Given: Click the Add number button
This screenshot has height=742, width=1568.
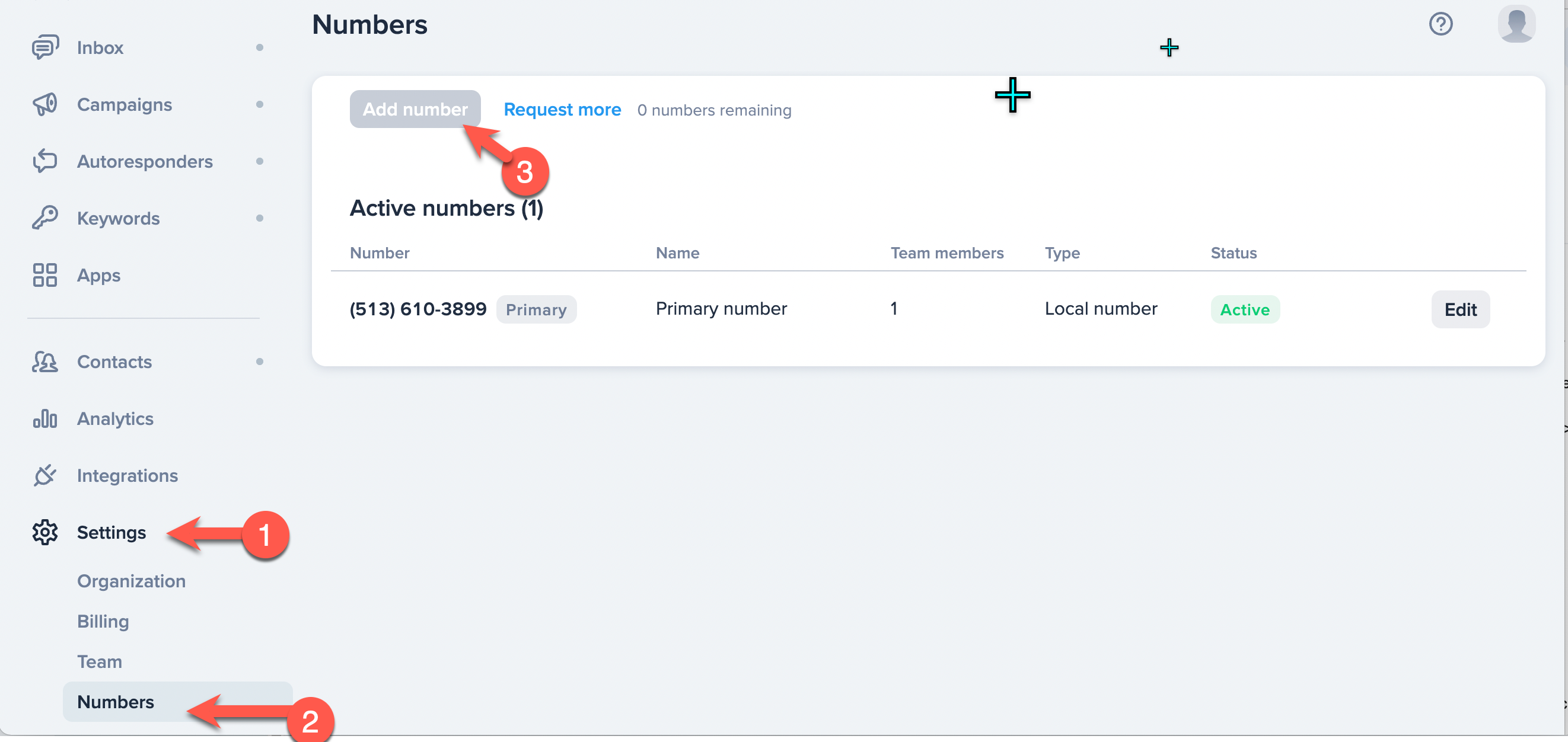Looking at the screenshot, I should point(415,110).
